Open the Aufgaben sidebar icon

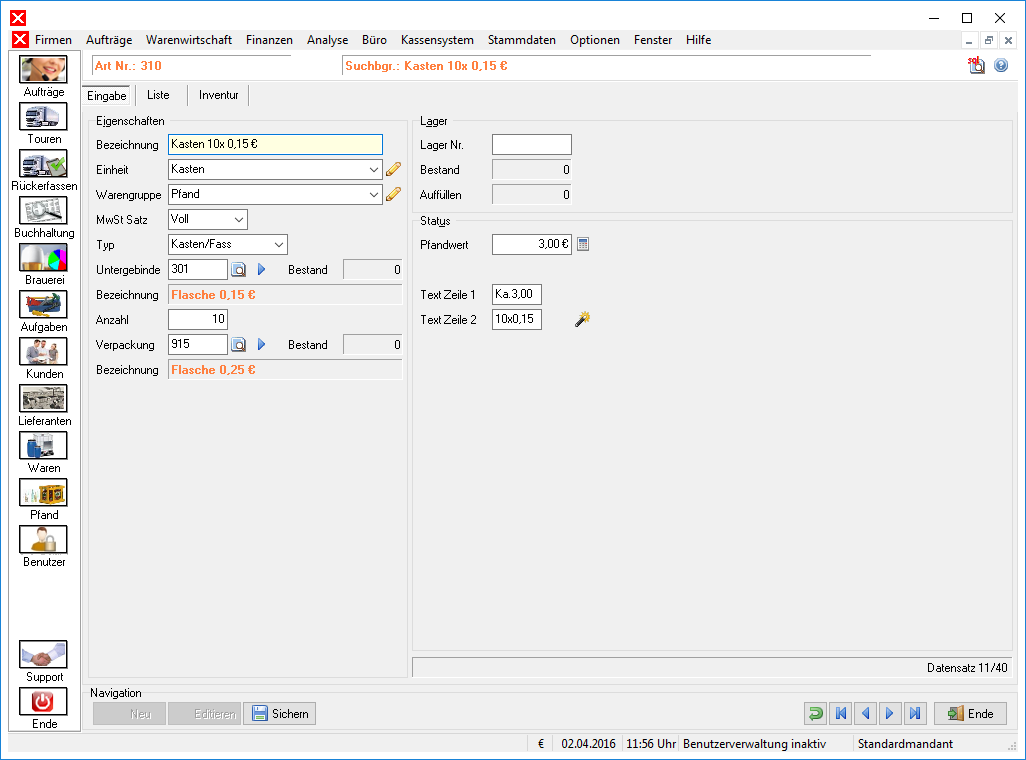point(43,305)
